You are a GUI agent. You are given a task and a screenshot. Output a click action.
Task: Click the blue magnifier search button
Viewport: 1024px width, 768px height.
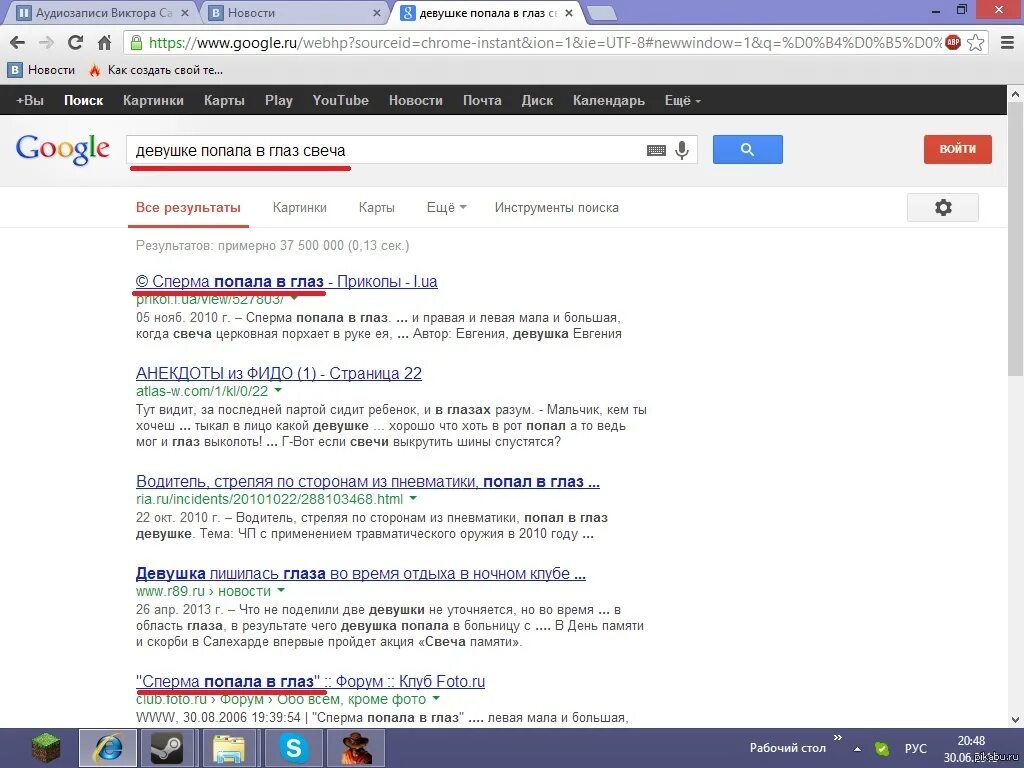(x=748, y=150)
